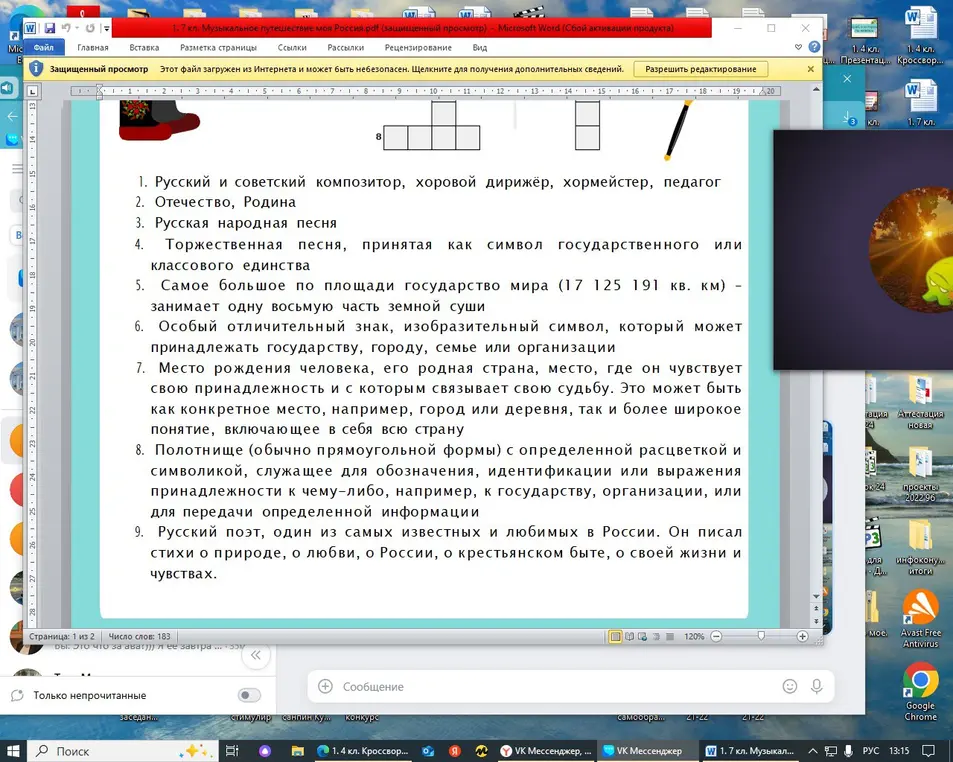Click the Avast Free Antivirus desktop icon
The width and height of the screenshot is (953, 762).
point(920,619)
